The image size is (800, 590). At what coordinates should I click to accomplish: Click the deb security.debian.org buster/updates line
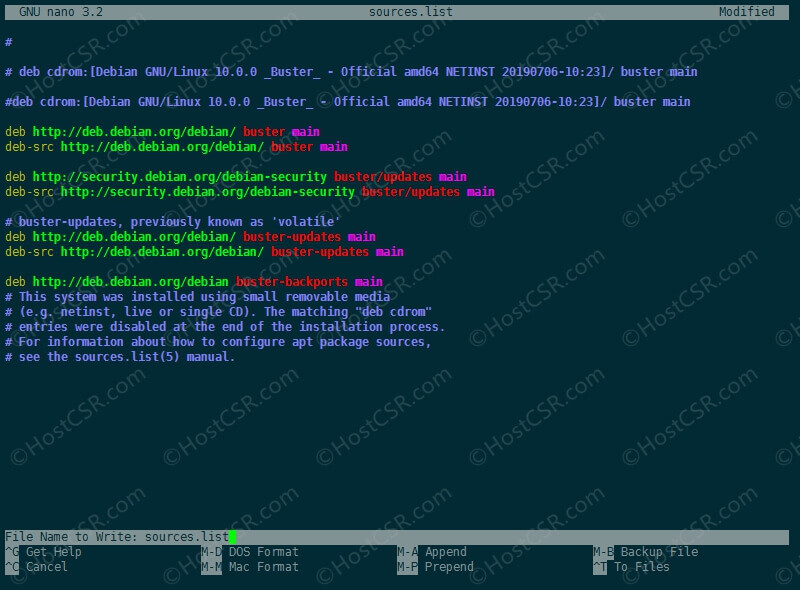click(x=236, y=177)
